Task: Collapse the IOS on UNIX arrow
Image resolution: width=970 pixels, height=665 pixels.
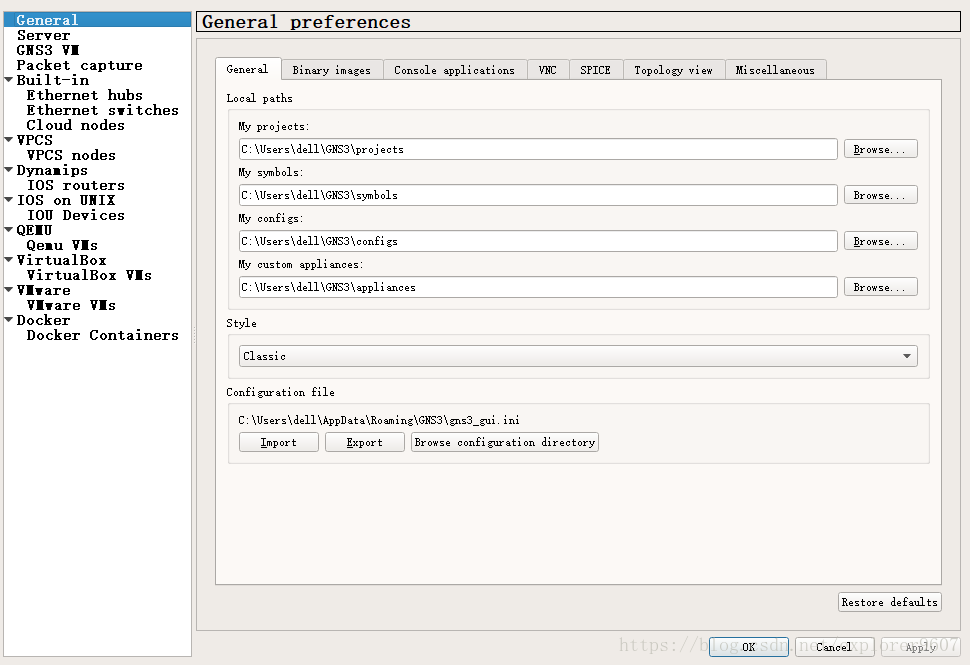Action: pyautogui.click(x=9, y=200)
